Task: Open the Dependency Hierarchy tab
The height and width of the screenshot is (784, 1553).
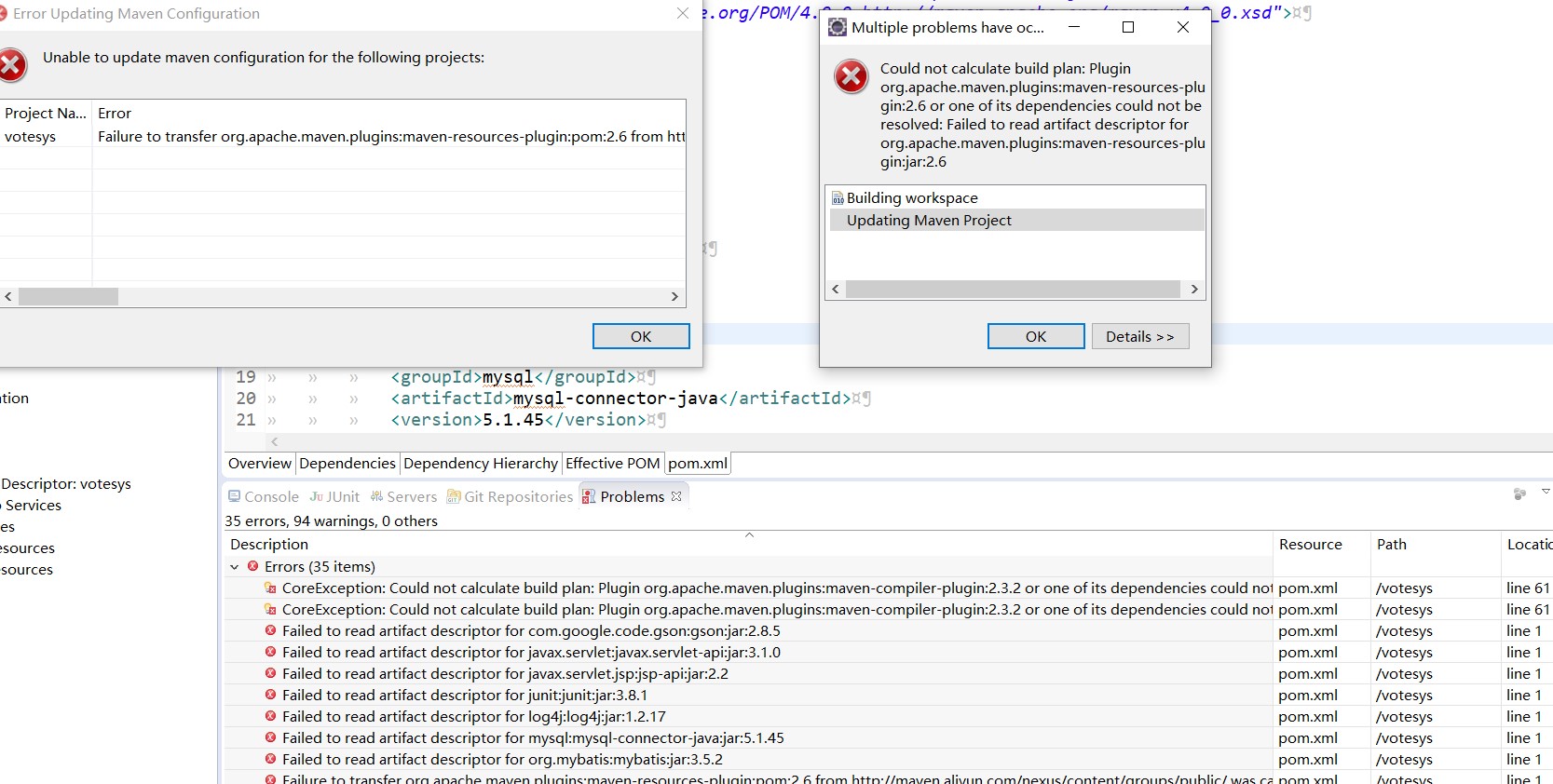Action: [x=481, y=463]
